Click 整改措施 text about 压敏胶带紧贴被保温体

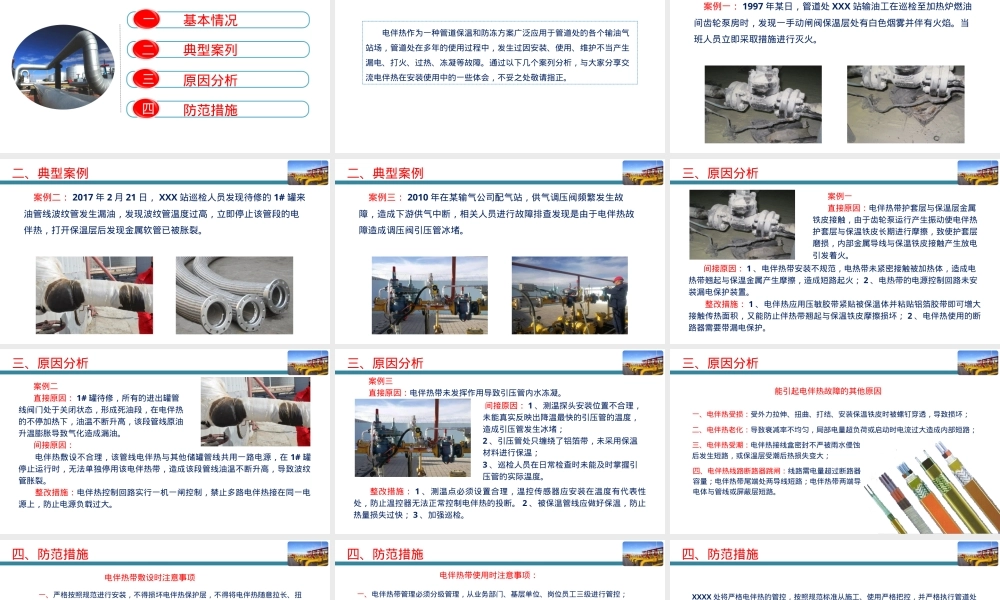[834, 316]
